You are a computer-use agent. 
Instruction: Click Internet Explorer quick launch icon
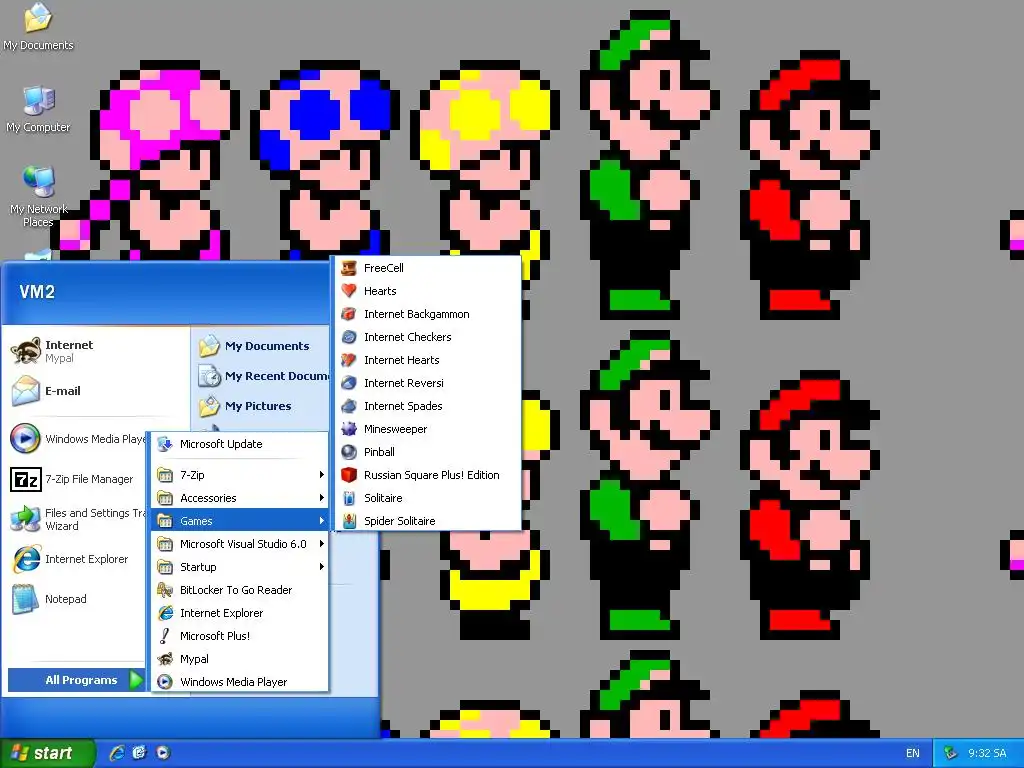117,753
